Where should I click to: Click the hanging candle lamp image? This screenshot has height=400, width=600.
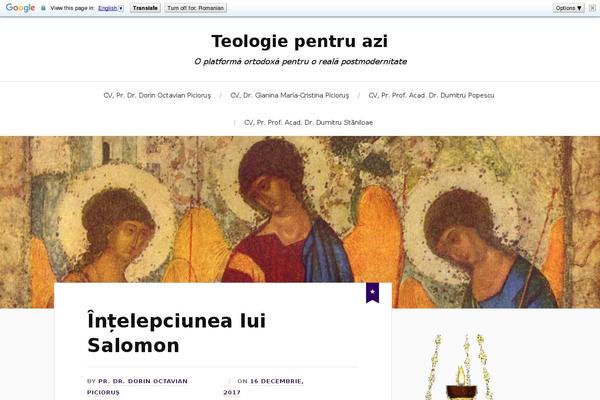(x=461, y=367)
